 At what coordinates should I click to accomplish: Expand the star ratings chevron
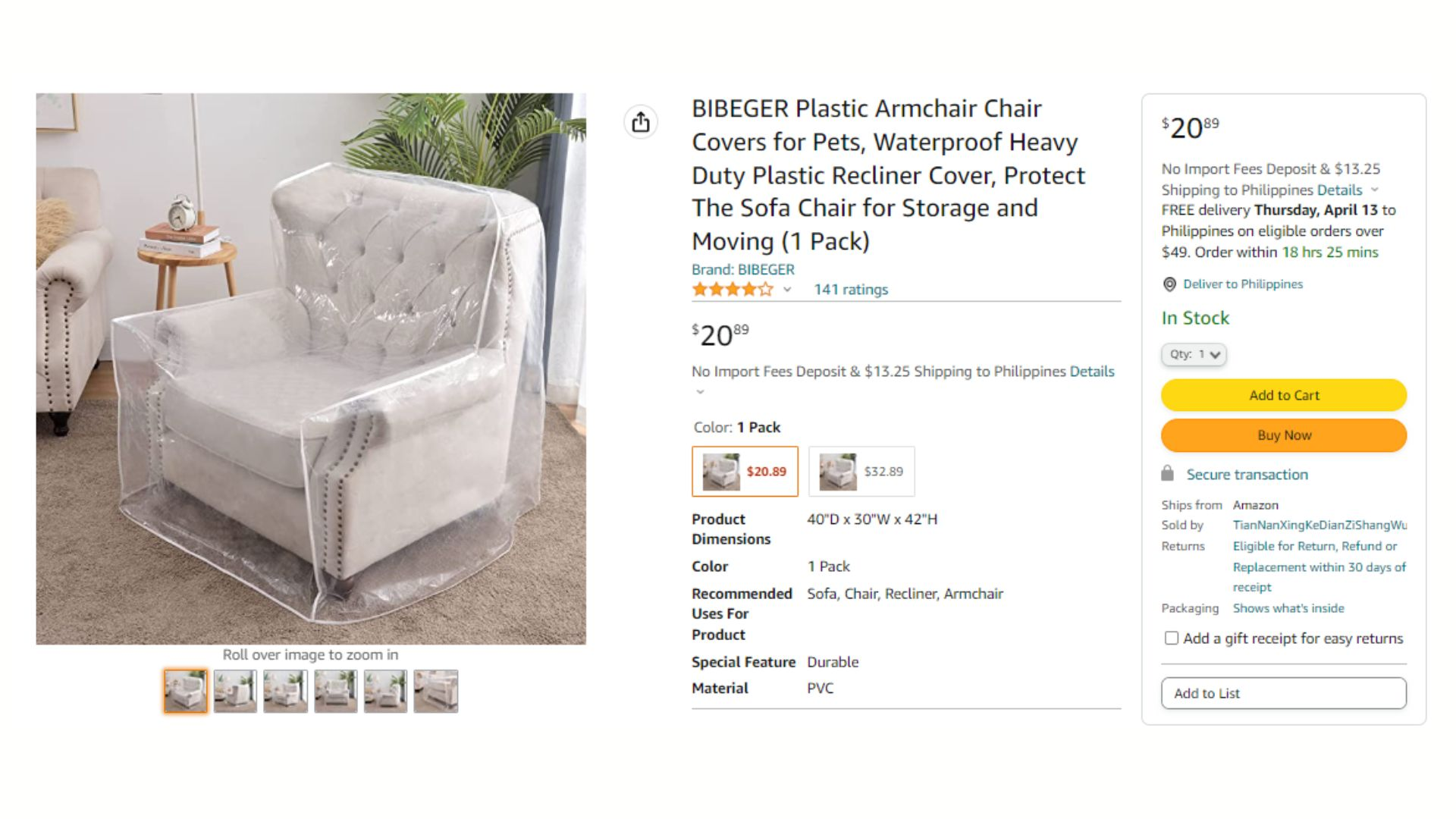click(x=787, y=290)
